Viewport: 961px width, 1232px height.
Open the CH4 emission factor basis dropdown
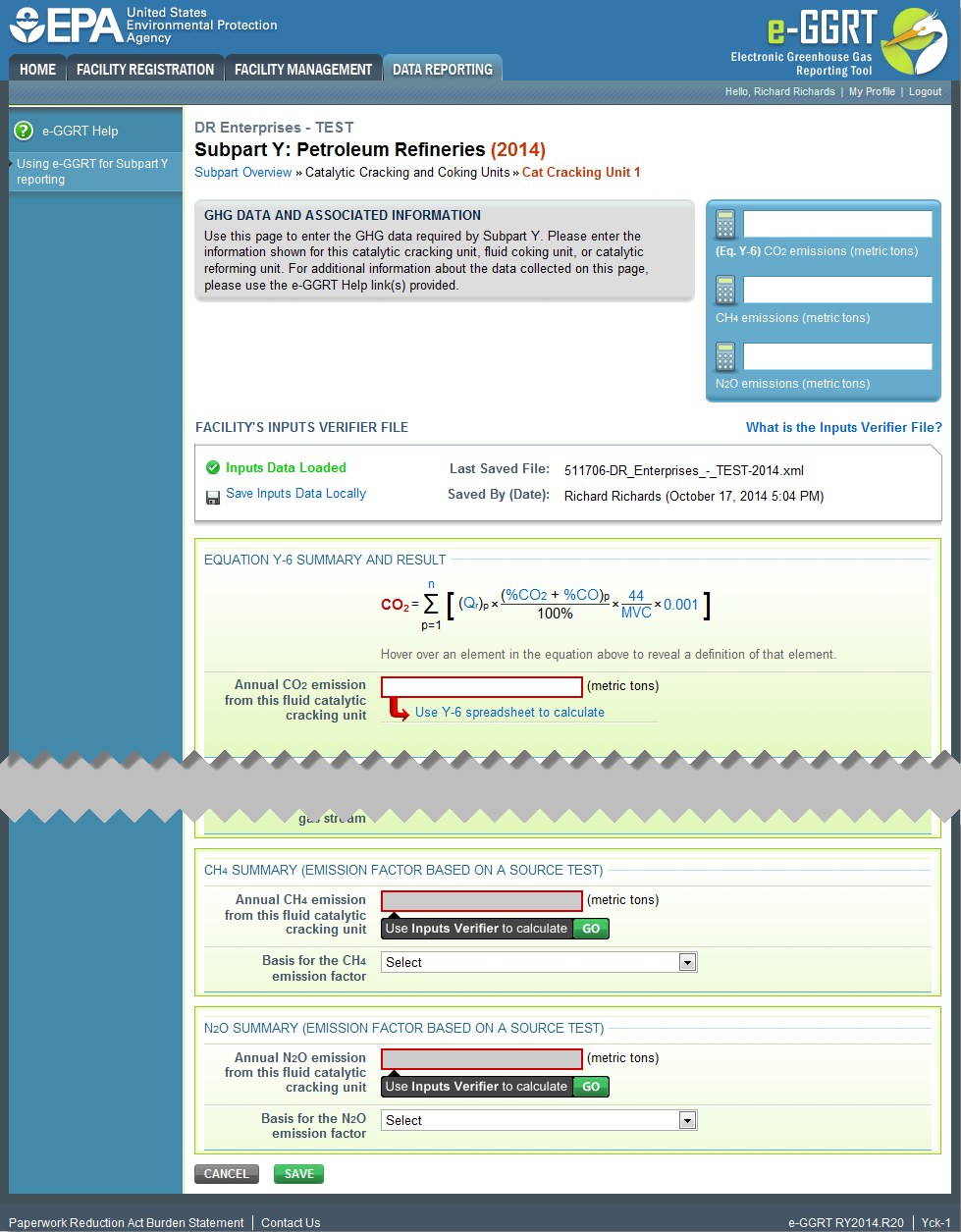click(539, 963)
